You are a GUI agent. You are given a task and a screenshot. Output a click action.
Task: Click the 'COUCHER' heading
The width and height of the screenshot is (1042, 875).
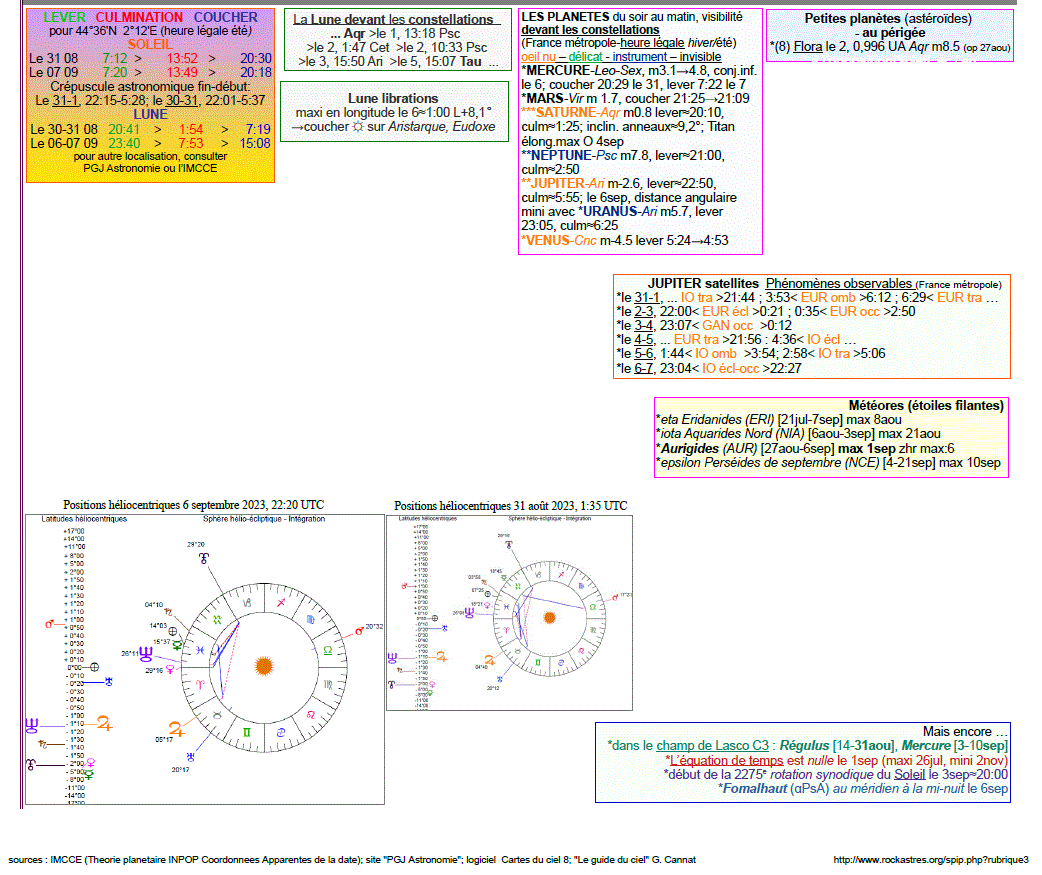(226, 17)
